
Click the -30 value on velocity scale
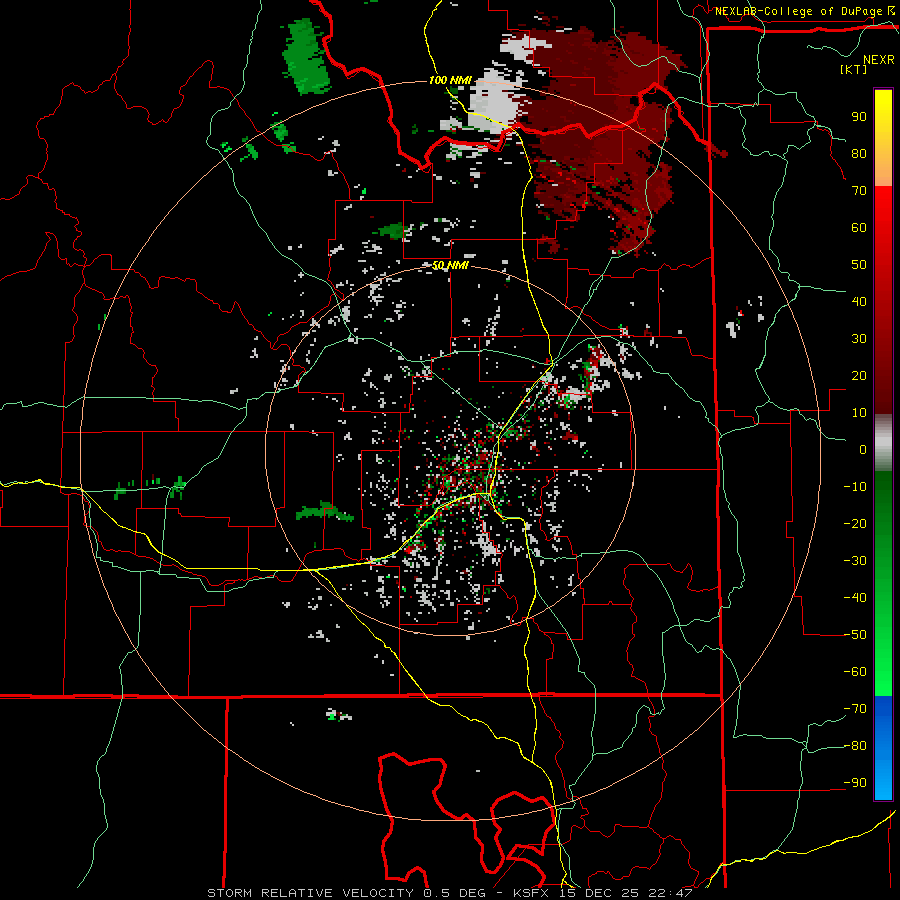pos(855,561)
